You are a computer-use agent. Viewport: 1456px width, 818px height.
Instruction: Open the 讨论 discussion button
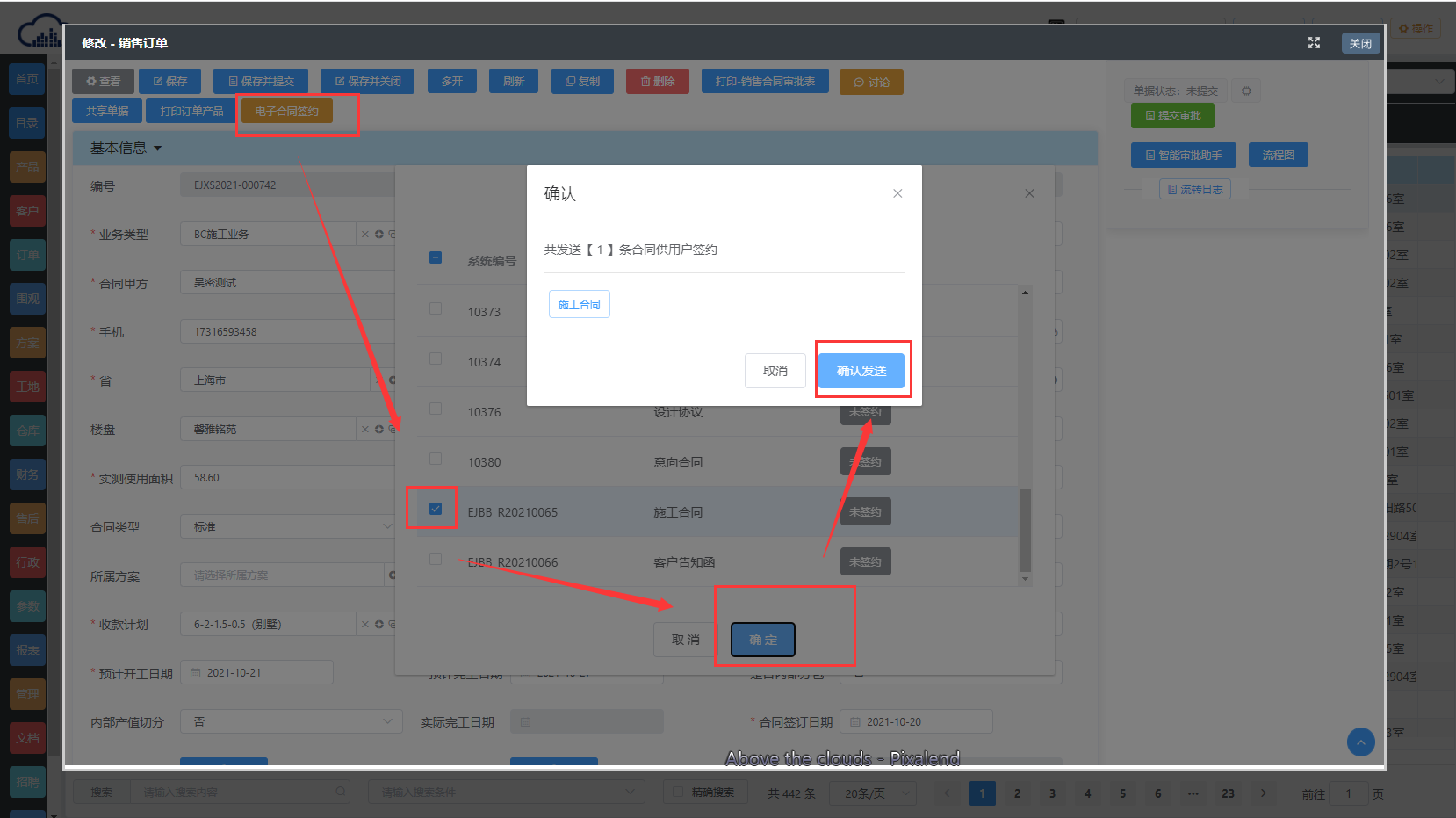pyautogui.click(x=871, y=83)
